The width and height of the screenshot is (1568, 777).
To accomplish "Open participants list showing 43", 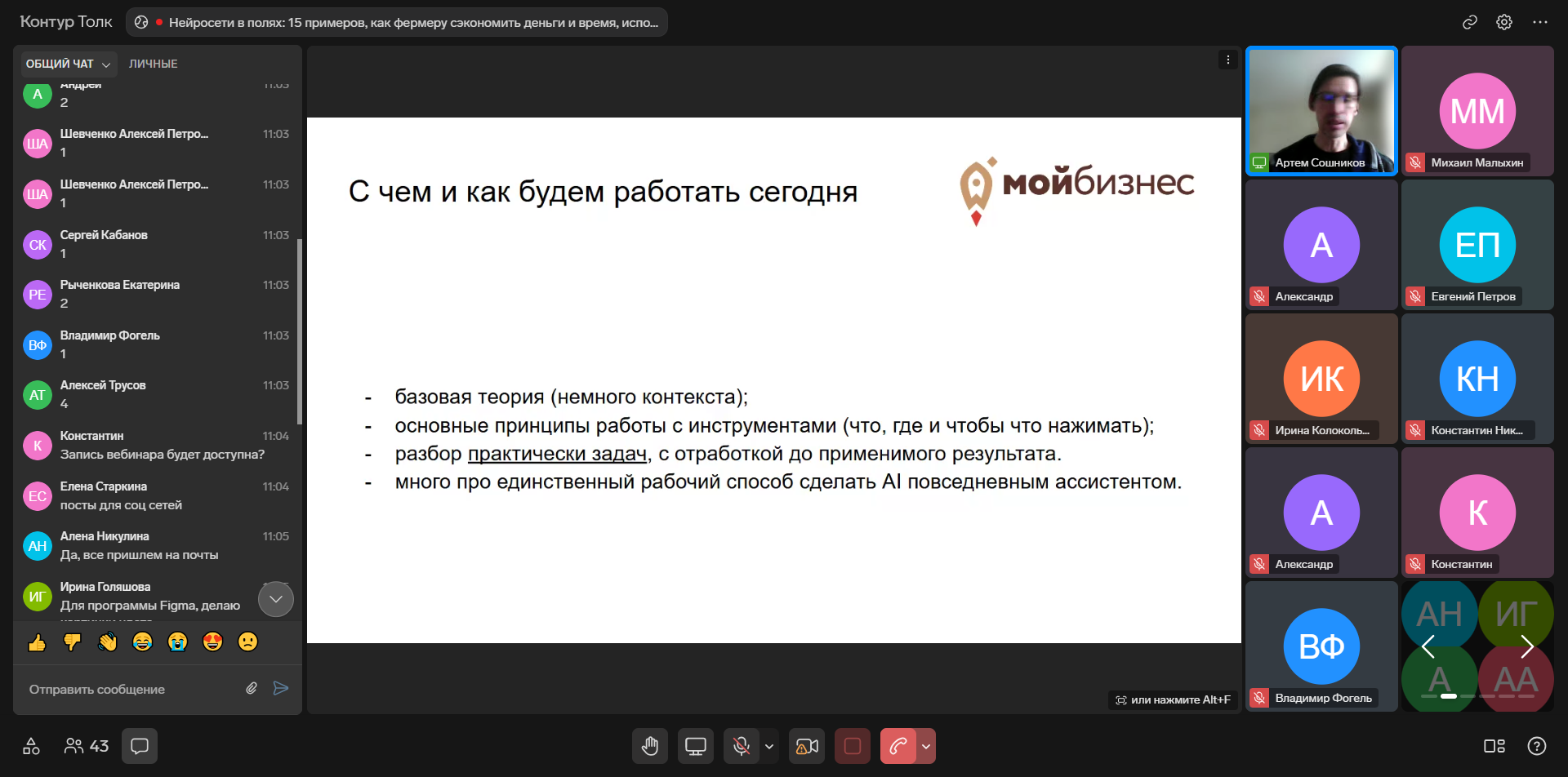I will pyautogui.click(x=87, y=746).
